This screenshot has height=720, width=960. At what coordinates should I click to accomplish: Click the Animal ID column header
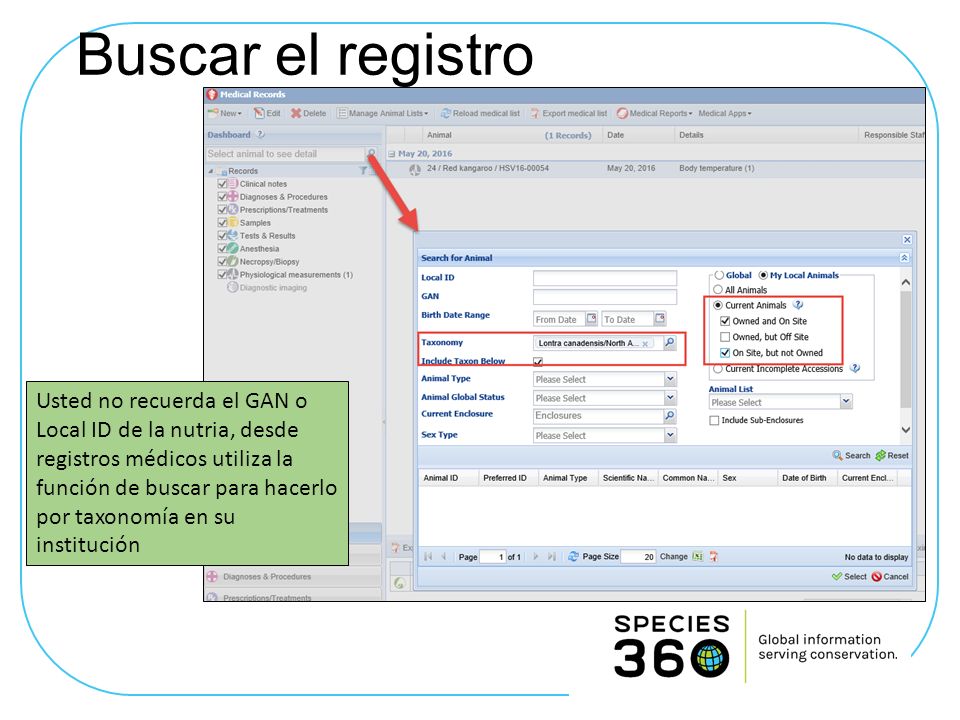tap(448, 478)
